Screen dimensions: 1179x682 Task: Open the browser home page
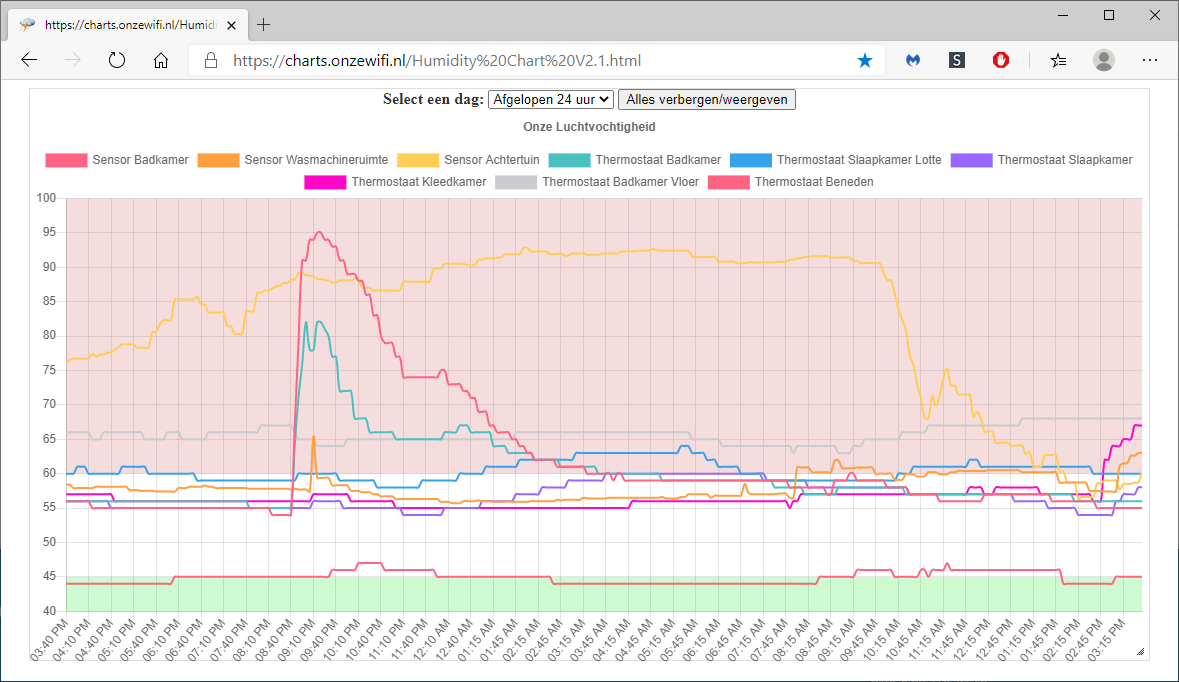click(x=161, y=60)
